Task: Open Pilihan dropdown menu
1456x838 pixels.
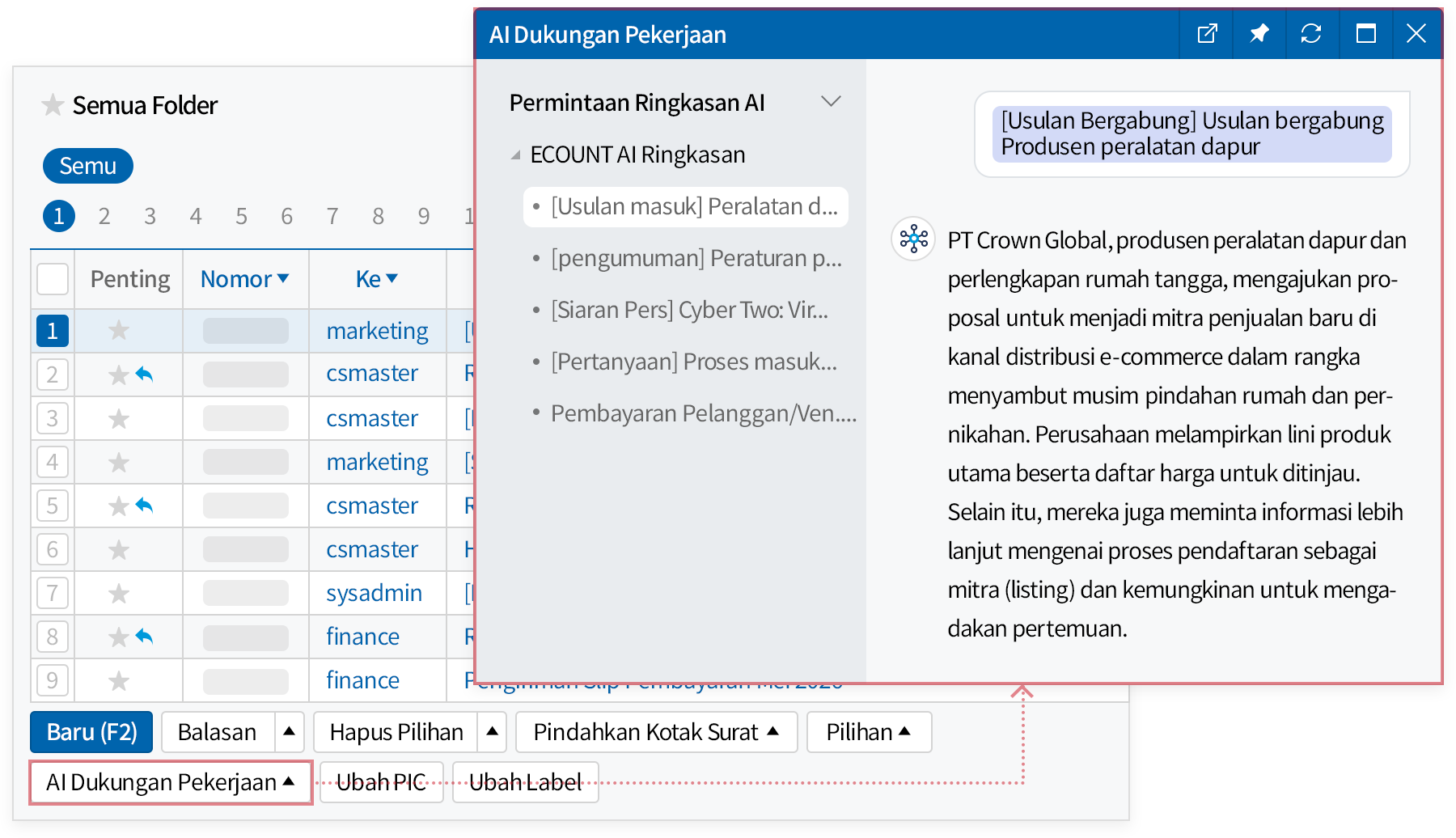Action: click(869, 731)
